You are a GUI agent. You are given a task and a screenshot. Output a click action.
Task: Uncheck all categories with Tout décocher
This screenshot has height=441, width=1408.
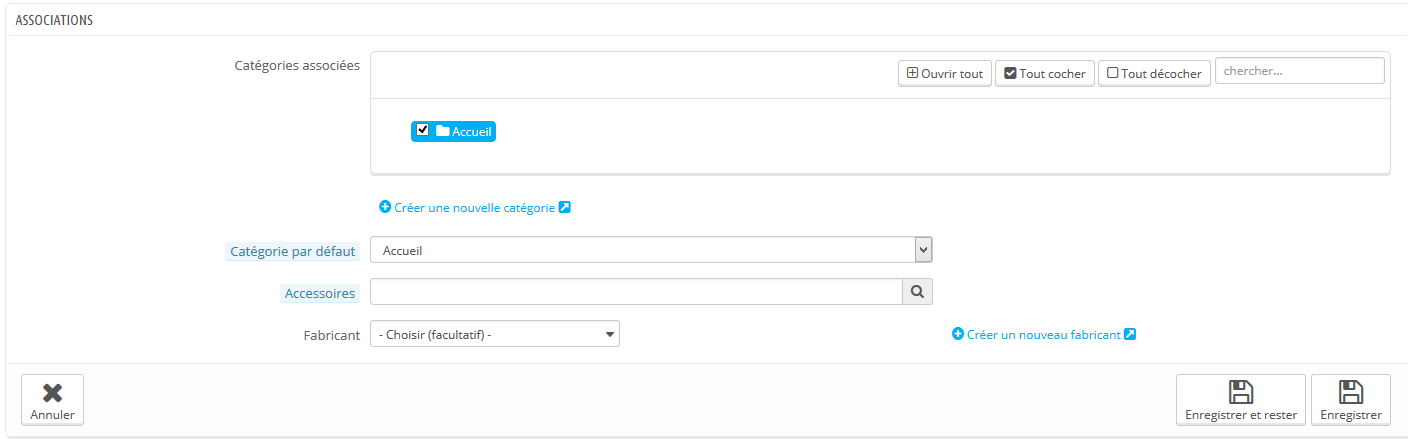click(x=1154, y=73)
